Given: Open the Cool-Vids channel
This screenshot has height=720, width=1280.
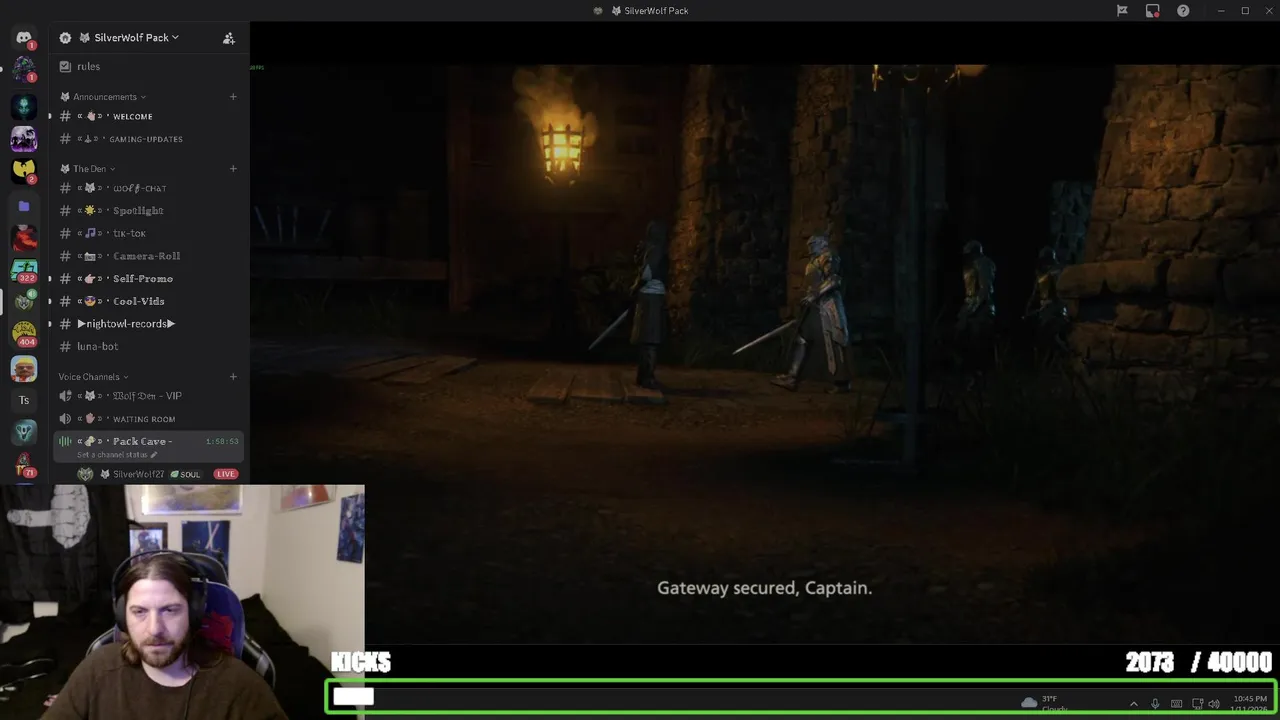Looking at the screenshot, I should pyautogui.click(x=150, y=301).
